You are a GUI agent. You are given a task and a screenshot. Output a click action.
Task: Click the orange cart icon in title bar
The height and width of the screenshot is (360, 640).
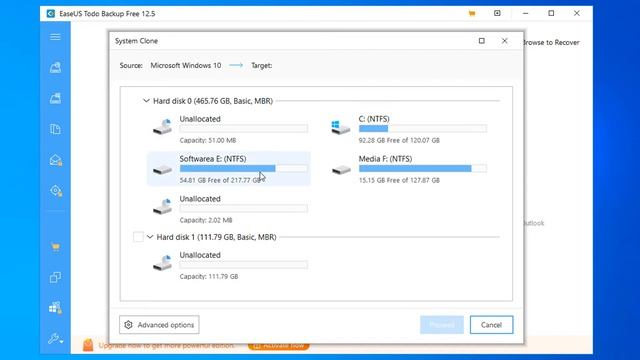click(x=472, y=13)
